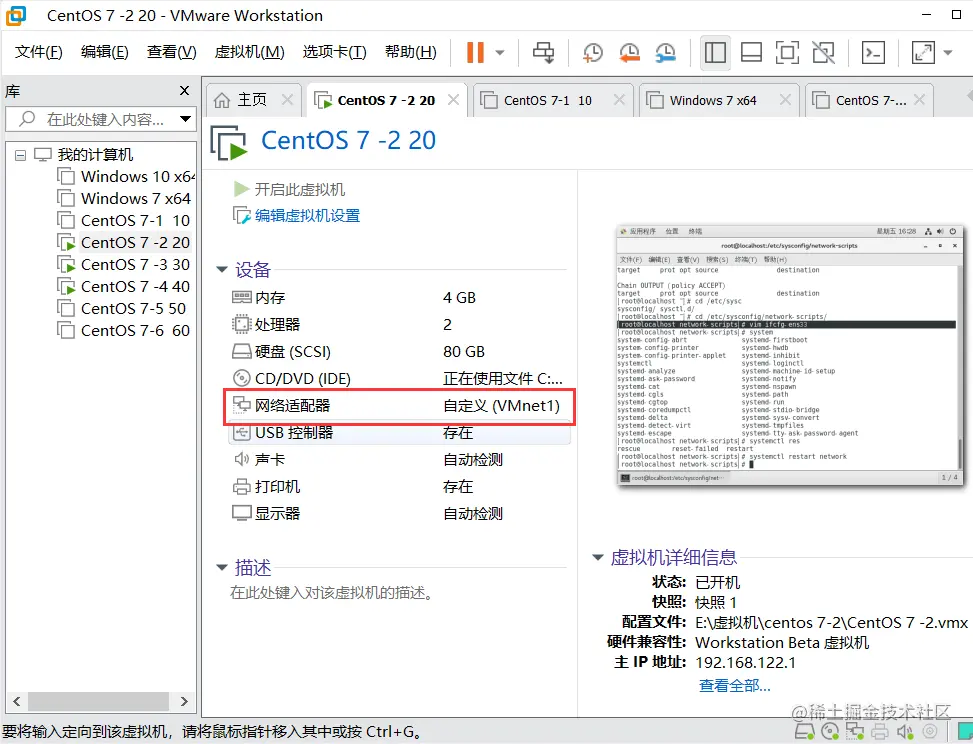Click the network adapter icon in status bar
The width and height of the screenshot is (973, 744).
[856, 731]
